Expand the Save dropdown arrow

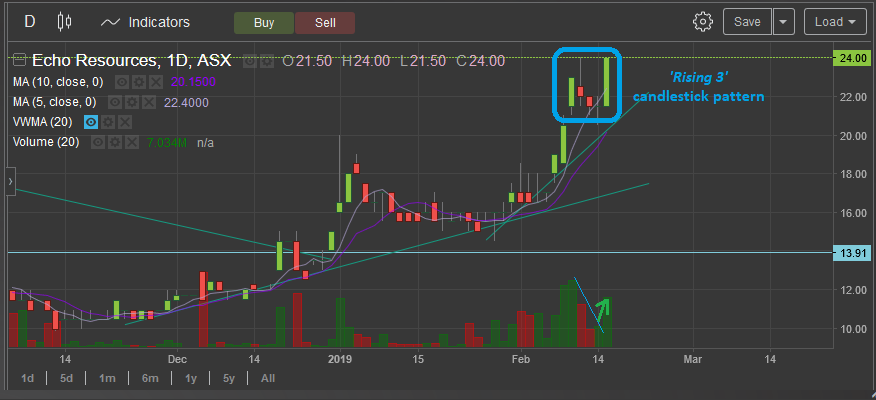784,22
